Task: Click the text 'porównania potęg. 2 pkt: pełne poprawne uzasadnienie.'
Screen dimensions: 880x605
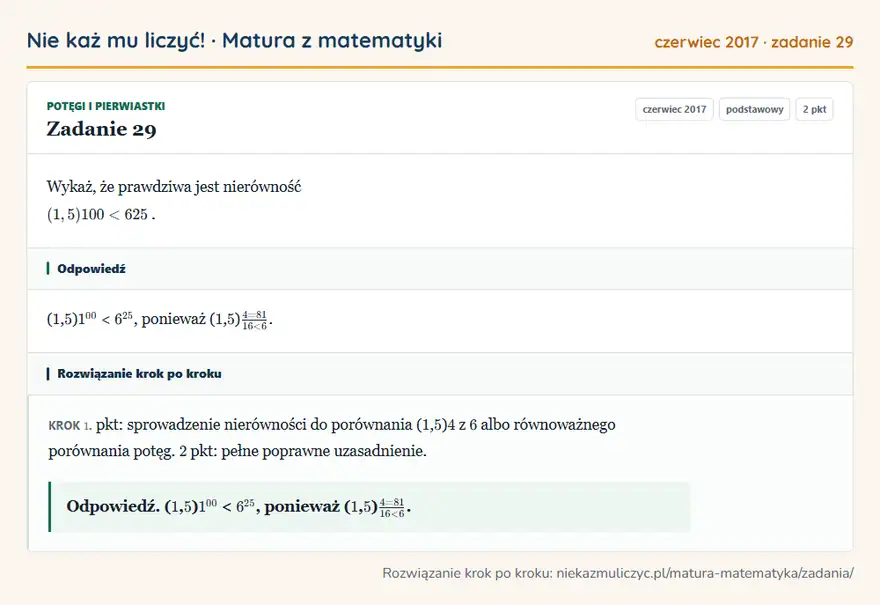Action: (237, 451)
